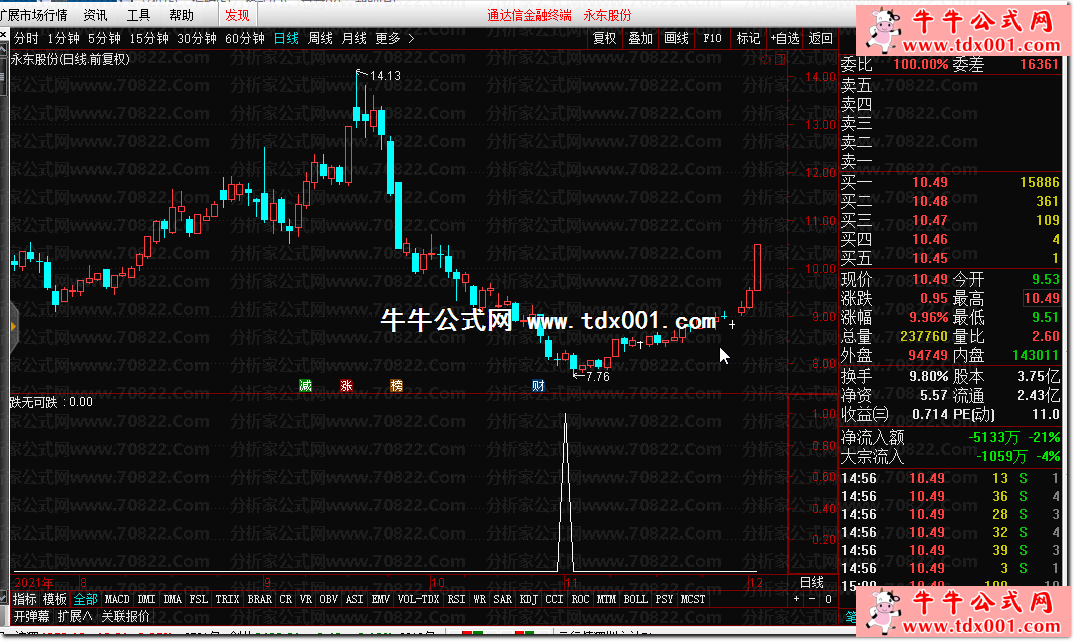Screen dimensions: 1076x642
Task: Select the 日线 daily period
Action: pos(286,38)
